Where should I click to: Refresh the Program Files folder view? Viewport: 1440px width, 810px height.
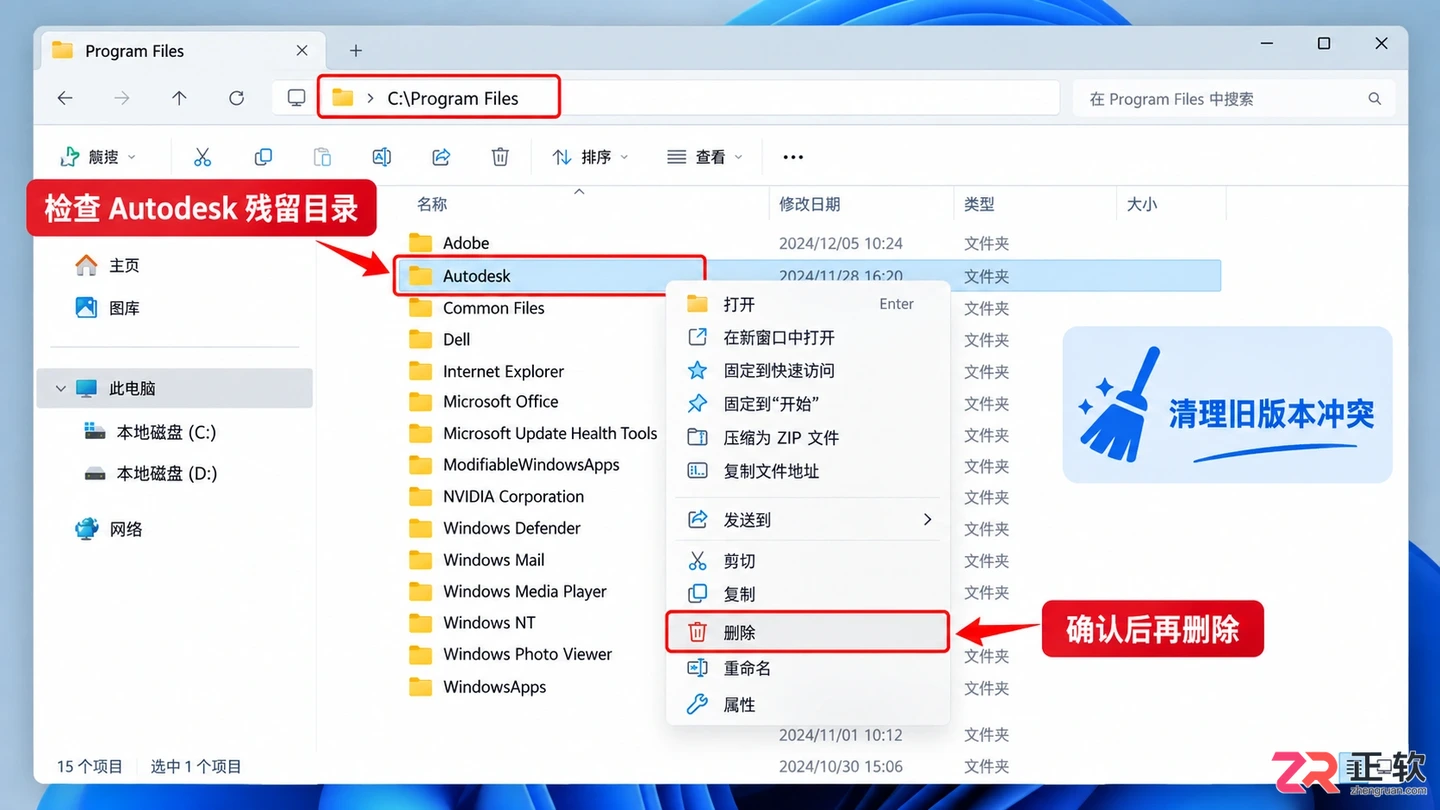click(x=236, y=98)
